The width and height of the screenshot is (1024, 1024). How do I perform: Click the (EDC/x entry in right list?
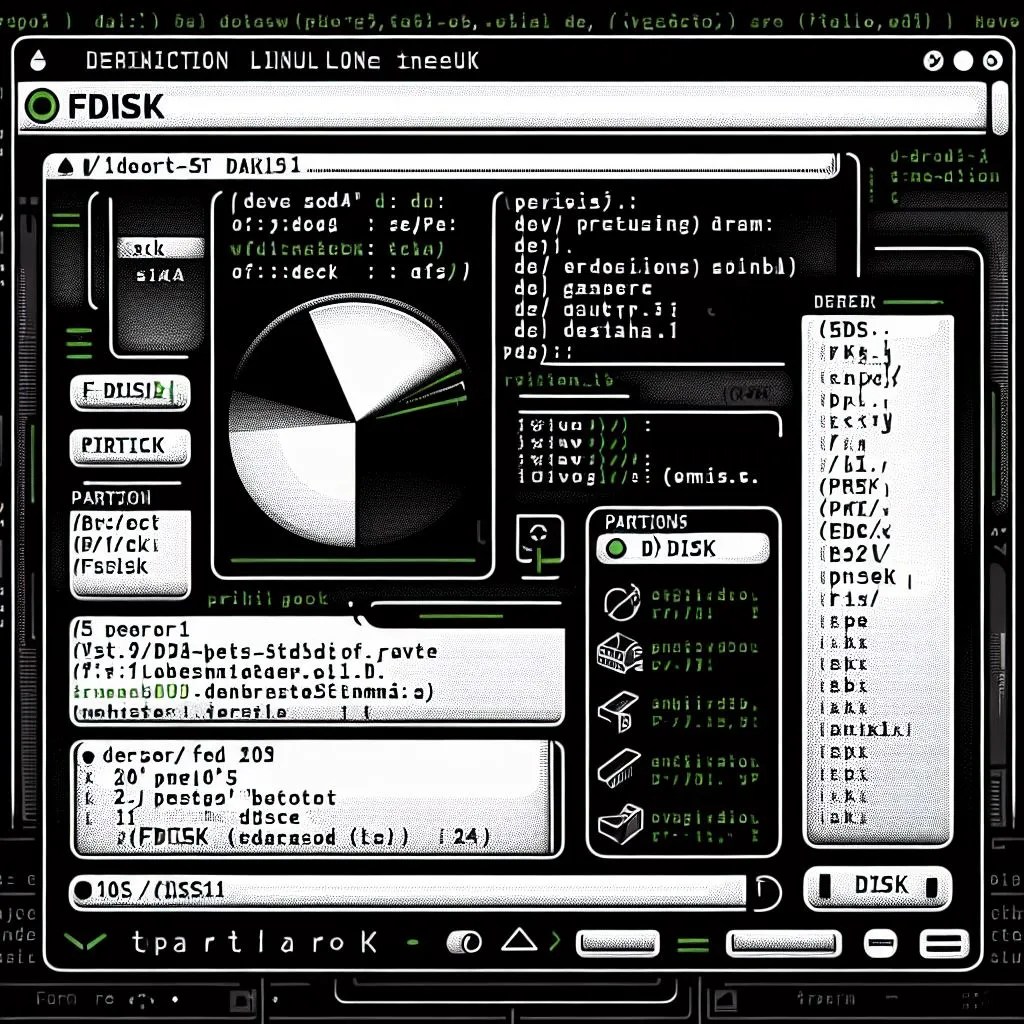coord(854,531)
